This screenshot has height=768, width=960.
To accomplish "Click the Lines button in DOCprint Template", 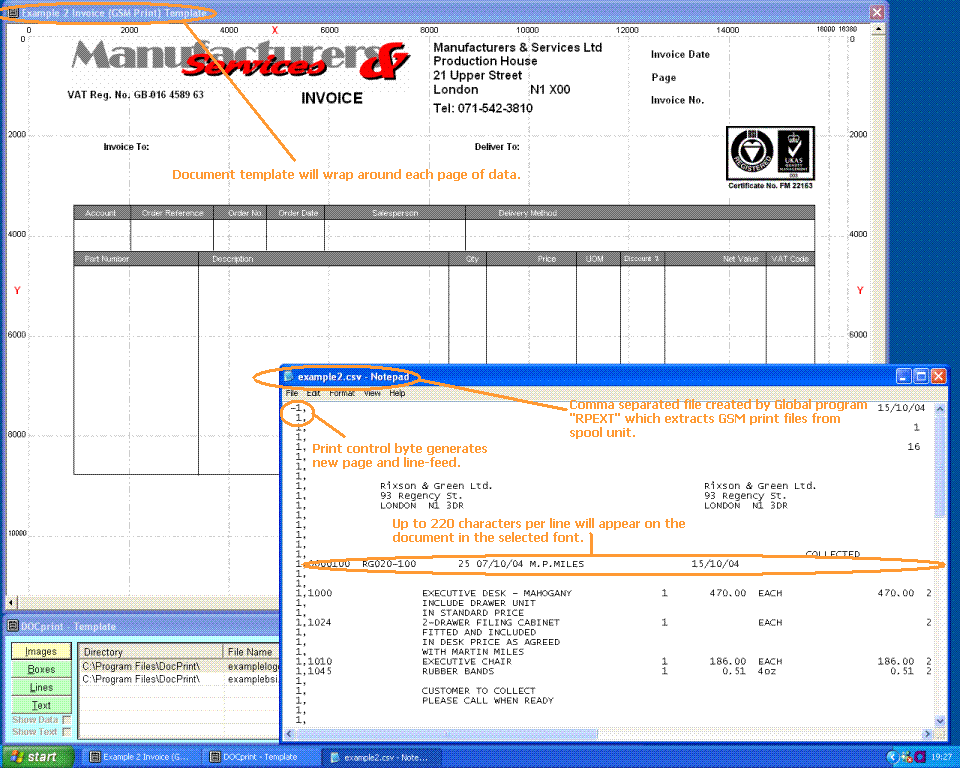I will coord(41,687).
